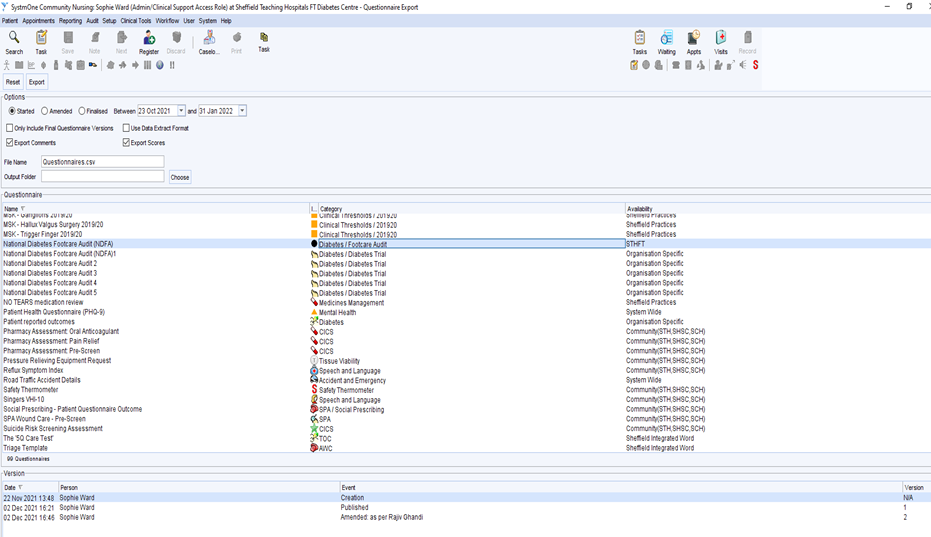Open the Visits icon
The image size is (931, 537).
coord(720,42)
